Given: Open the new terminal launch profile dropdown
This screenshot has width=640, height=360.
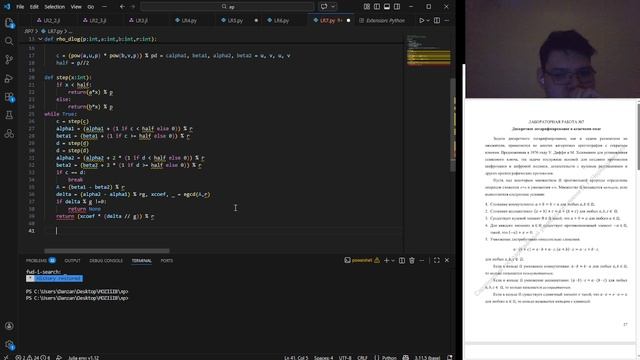Looking at the screenshot, I should 393,260.
